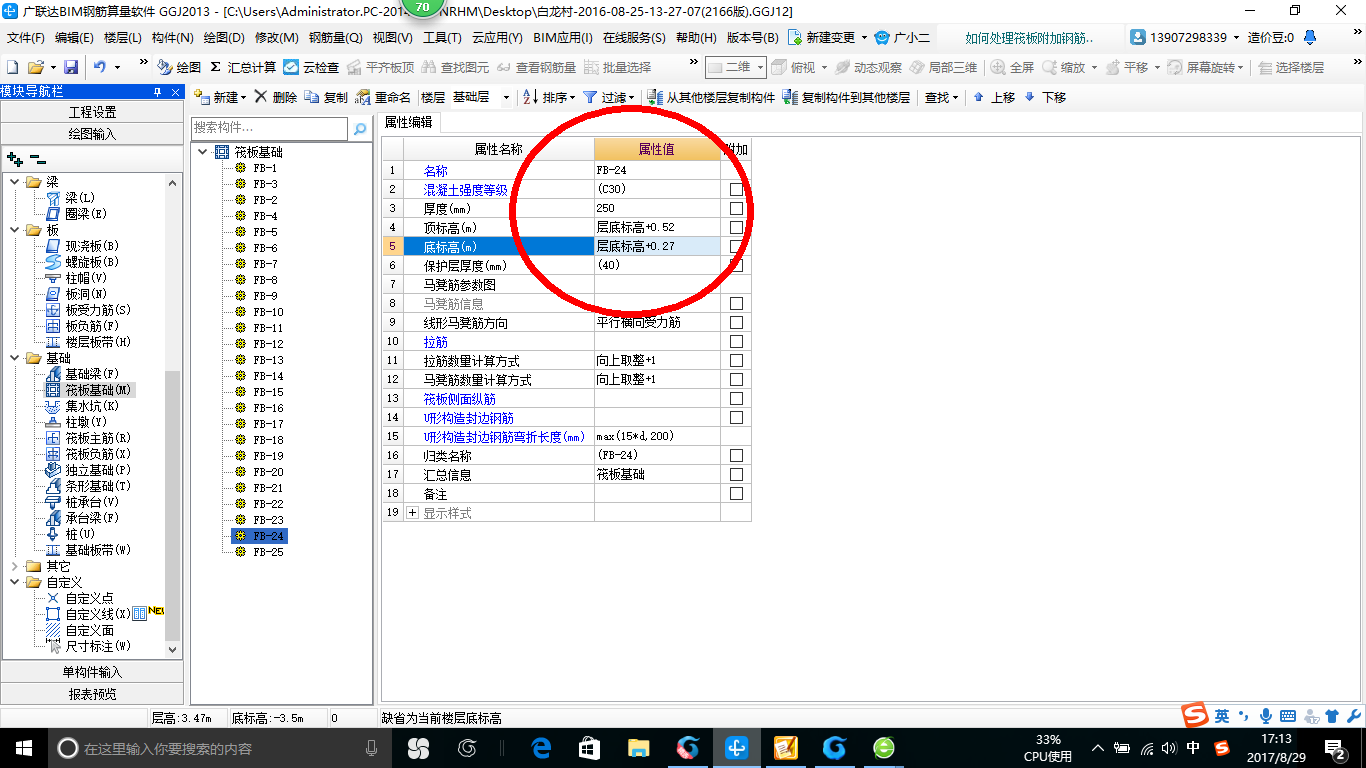Open 新建 dropdown in component toolbar
Viewport: 1366px width, 768px height.
[220, 97]
